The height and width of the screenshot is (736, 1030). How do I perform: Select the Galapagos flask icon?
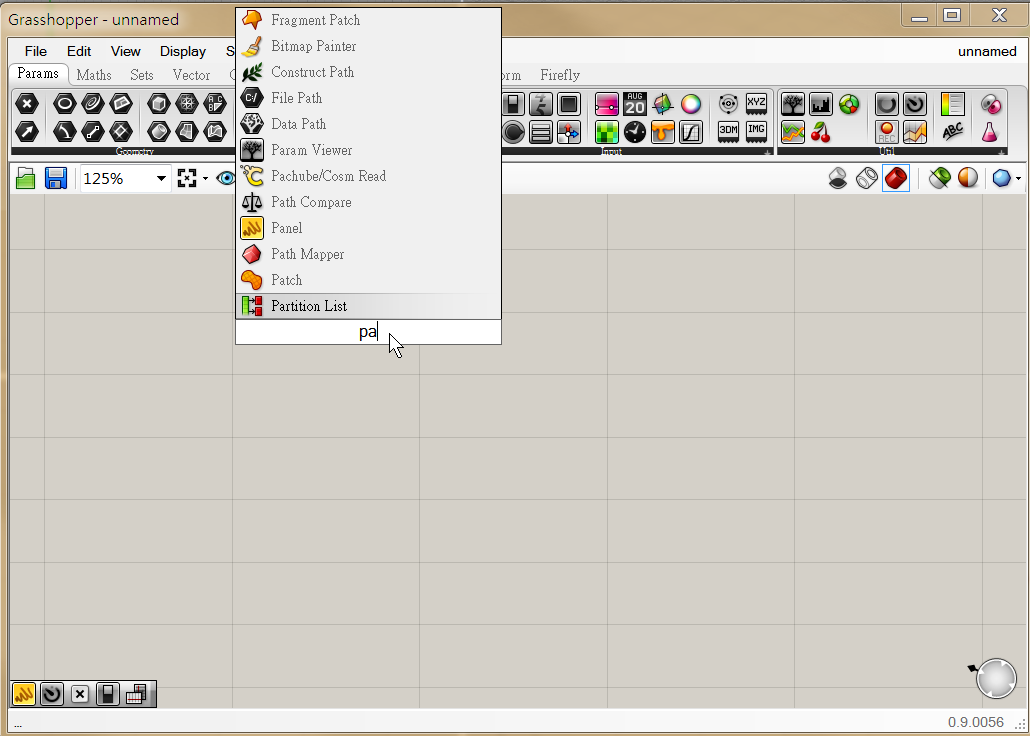(991, 131)
